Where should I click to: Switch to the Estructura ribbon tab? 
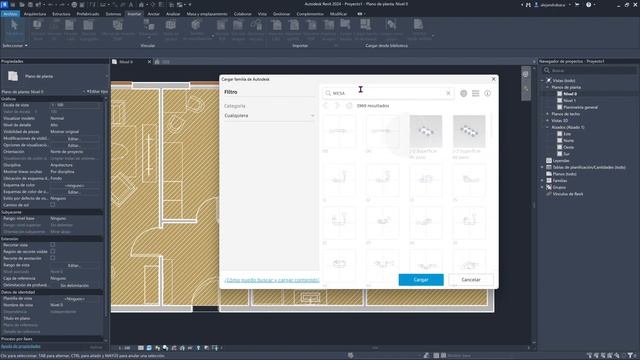tap(61, 14)
